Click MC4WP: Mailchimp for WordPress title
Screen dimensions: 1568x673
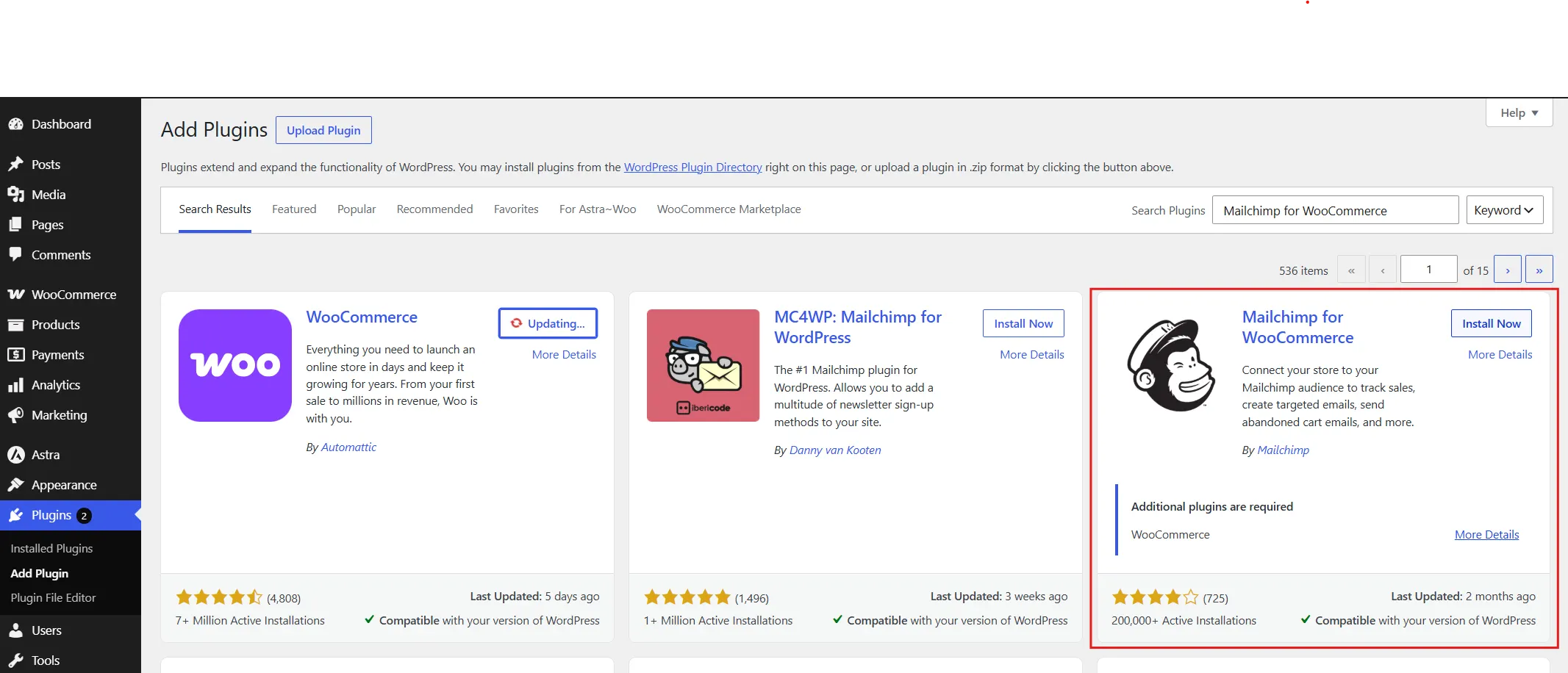pos(858,328)
